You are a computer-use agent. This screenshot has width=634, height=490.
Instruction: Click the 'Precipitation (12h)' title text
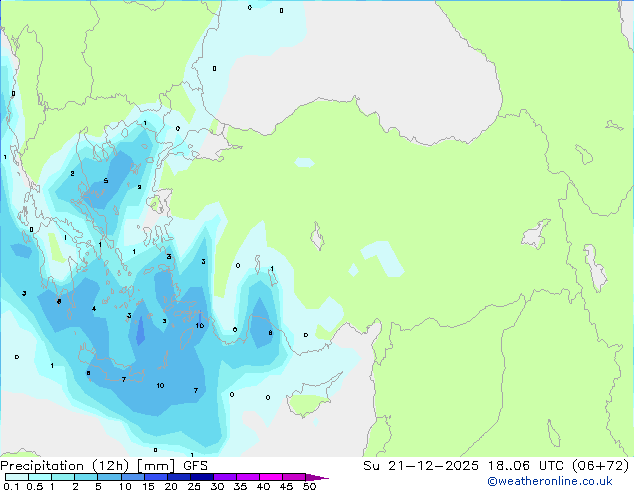65,466
